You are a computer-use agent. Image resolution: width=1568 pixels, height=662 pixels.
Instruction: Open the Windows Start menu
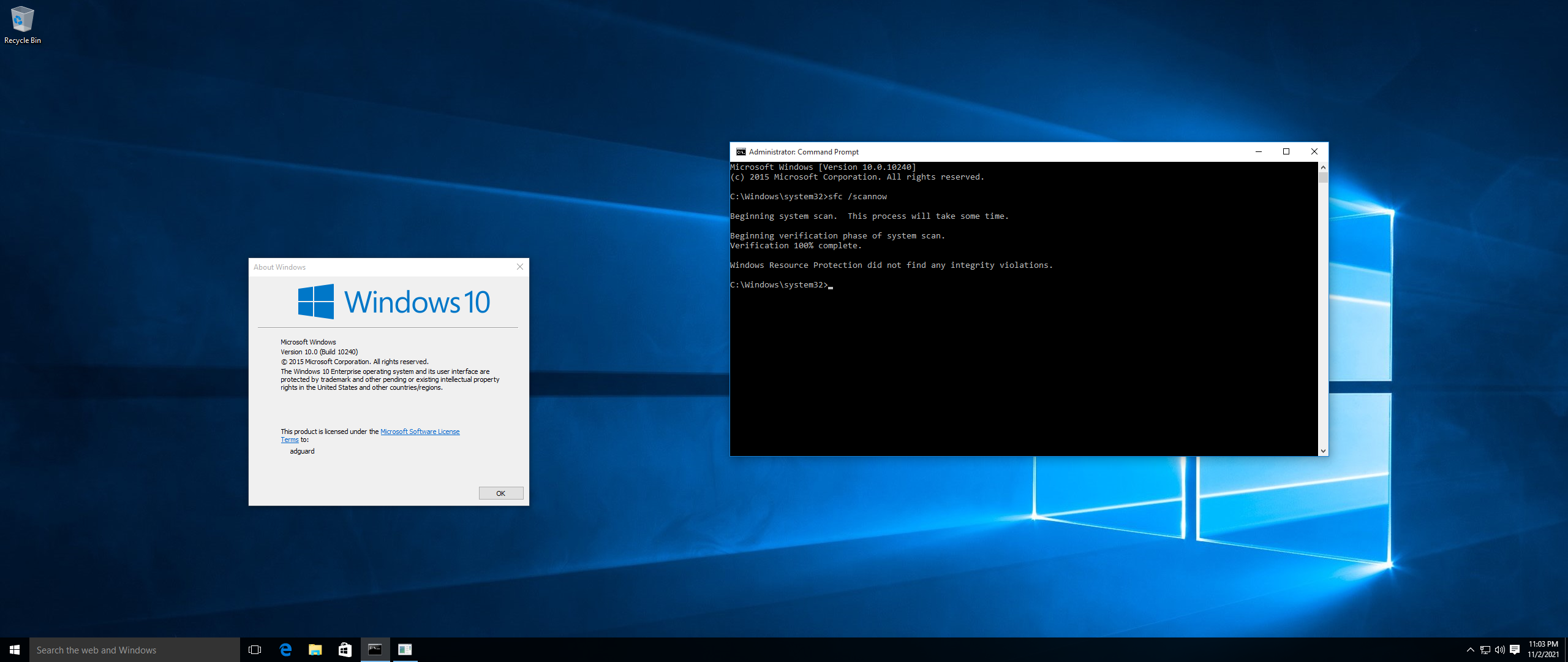(x=15, y=650)
